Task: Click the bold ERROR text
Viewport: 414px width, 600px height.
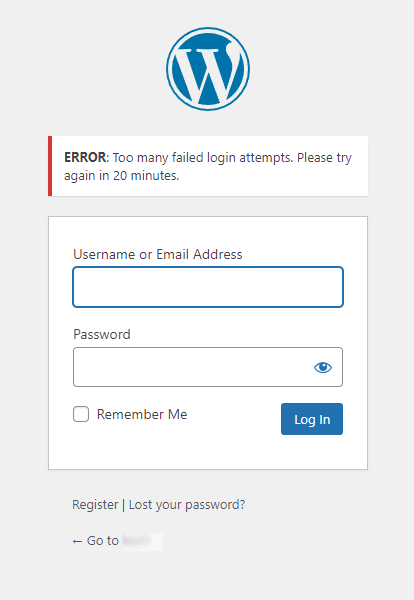Action: pyautogui.click(x=85, y=157)
